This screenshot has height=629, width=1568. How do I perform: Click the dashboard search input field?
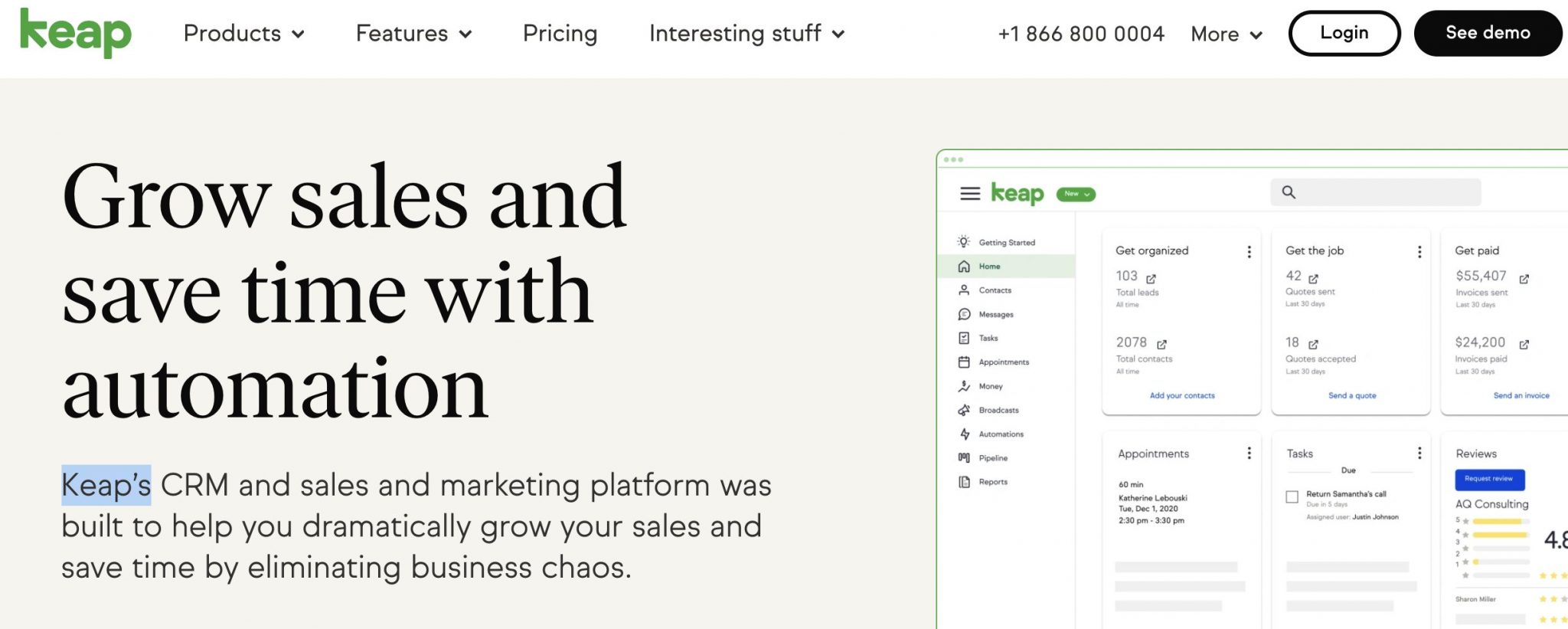pyautogui.click(x=1376, y=192)
